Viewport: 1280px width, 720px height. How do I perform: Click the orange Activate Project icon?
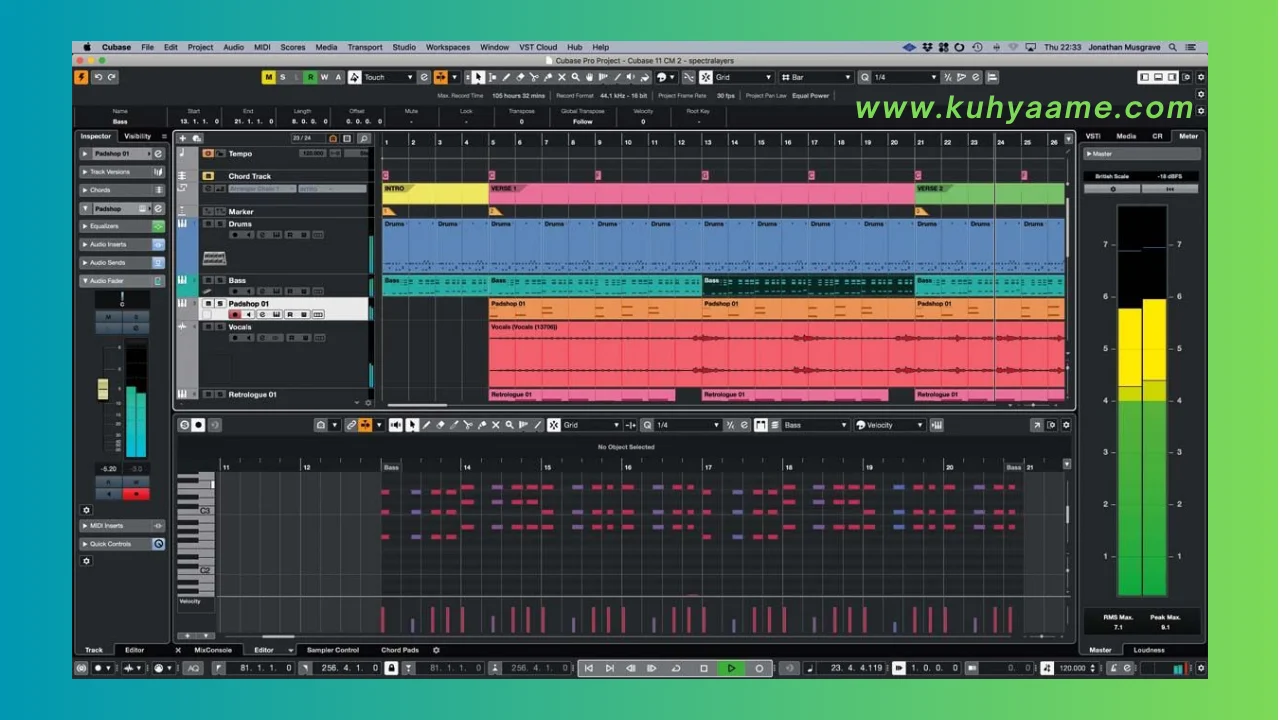point(81,77)
